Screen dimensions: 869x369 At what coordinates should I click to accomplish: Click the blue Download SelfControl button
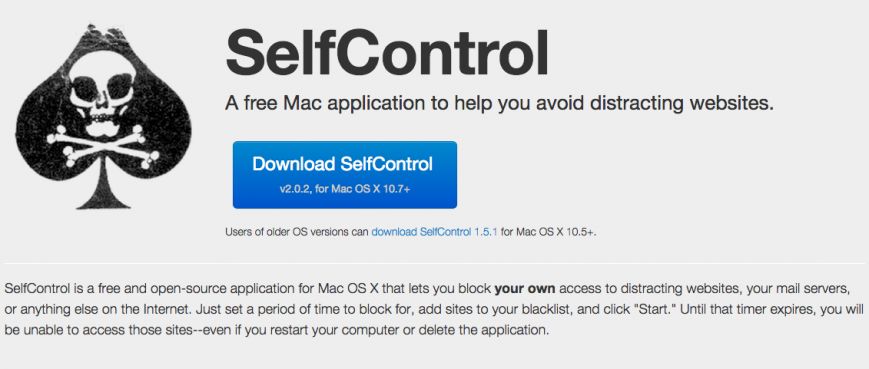pyautogui.click(x=345, y=175)
